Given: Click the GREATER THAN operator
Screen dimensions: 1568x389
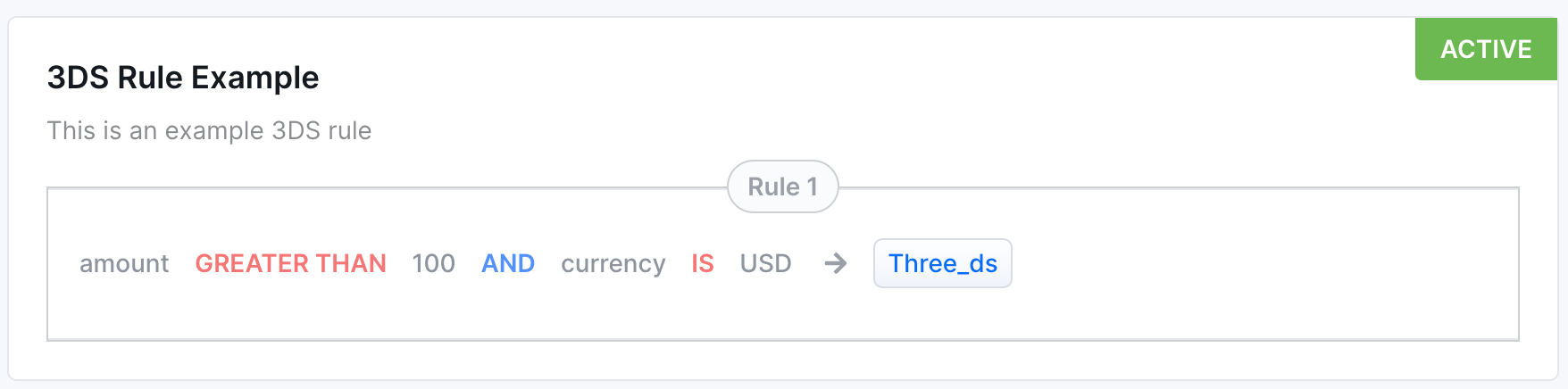Looking at the screenshot, I should click(290, 263).
